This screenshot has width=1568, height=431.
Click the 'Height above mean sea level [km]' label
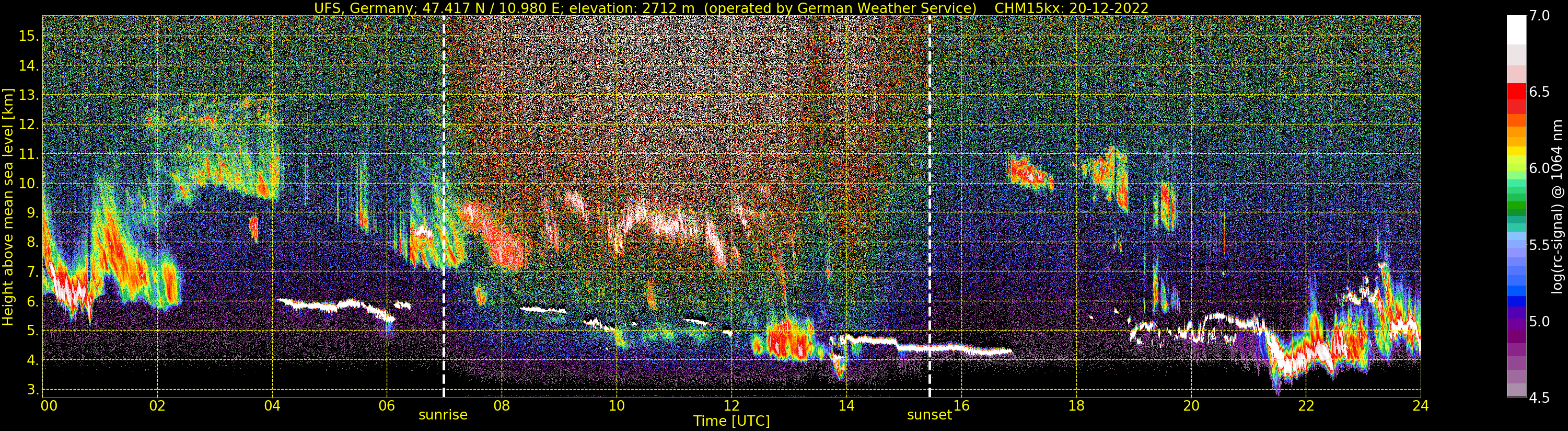pyautogui.click(x=8, y=207)
